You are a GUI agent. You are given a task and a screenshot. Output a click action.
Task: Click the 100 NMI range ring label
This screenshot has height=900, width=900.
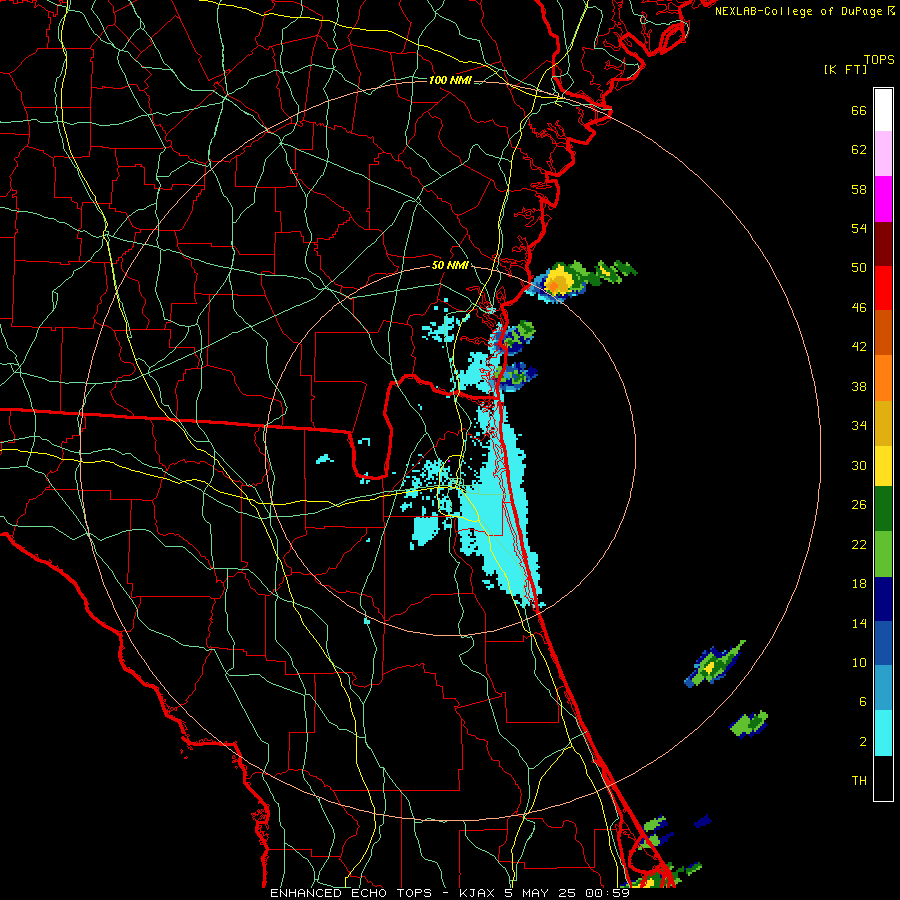tap(450, 80)
